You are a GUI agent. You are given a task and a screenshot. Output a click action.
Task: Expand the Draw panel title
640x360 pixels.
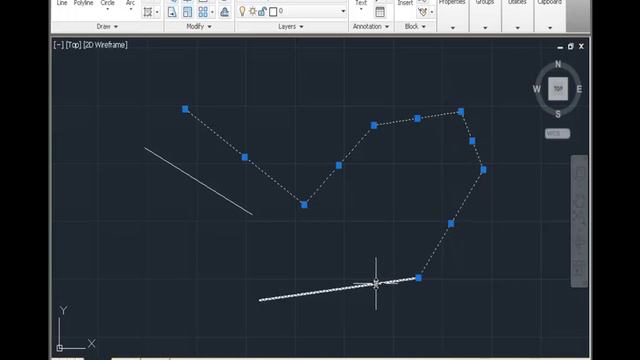107,27
